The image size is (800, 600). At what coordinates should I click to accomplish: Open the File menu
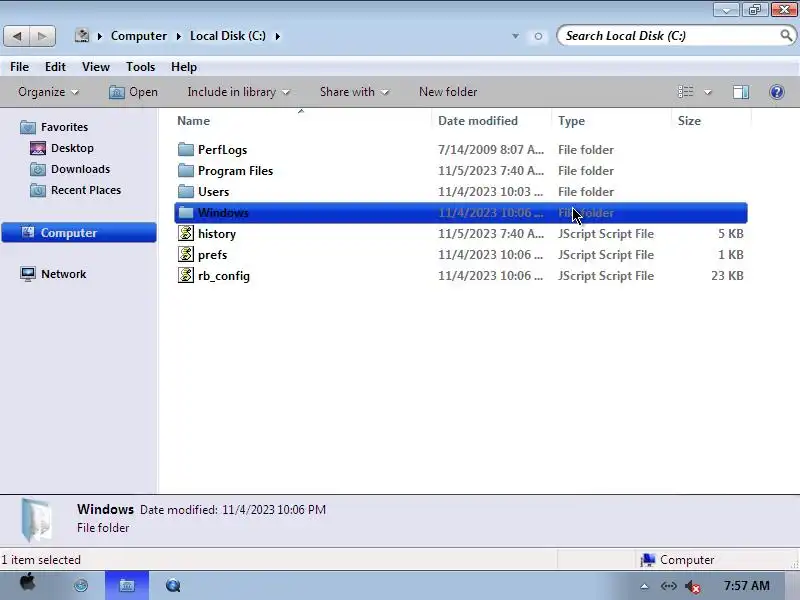pyautogui.click(x=19, y=67)
